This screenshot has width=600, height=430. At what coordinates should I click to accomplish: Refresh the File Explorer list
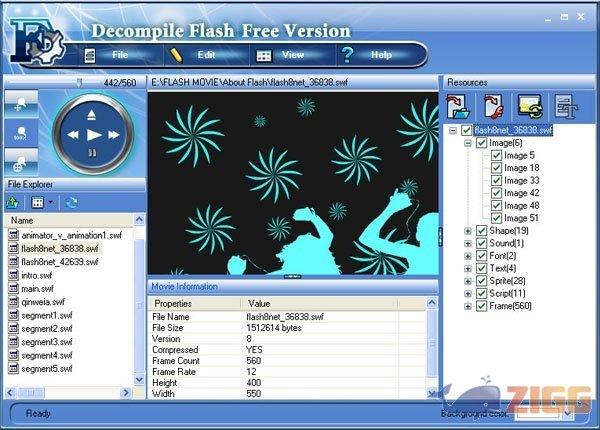point(72,202)
